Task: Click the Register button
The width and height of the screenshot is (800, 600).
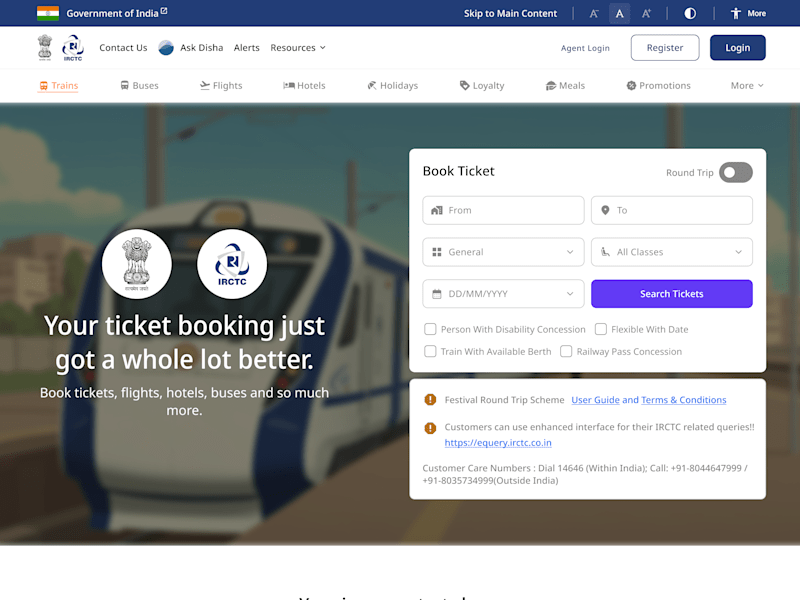Action: (x=665, y=47)
